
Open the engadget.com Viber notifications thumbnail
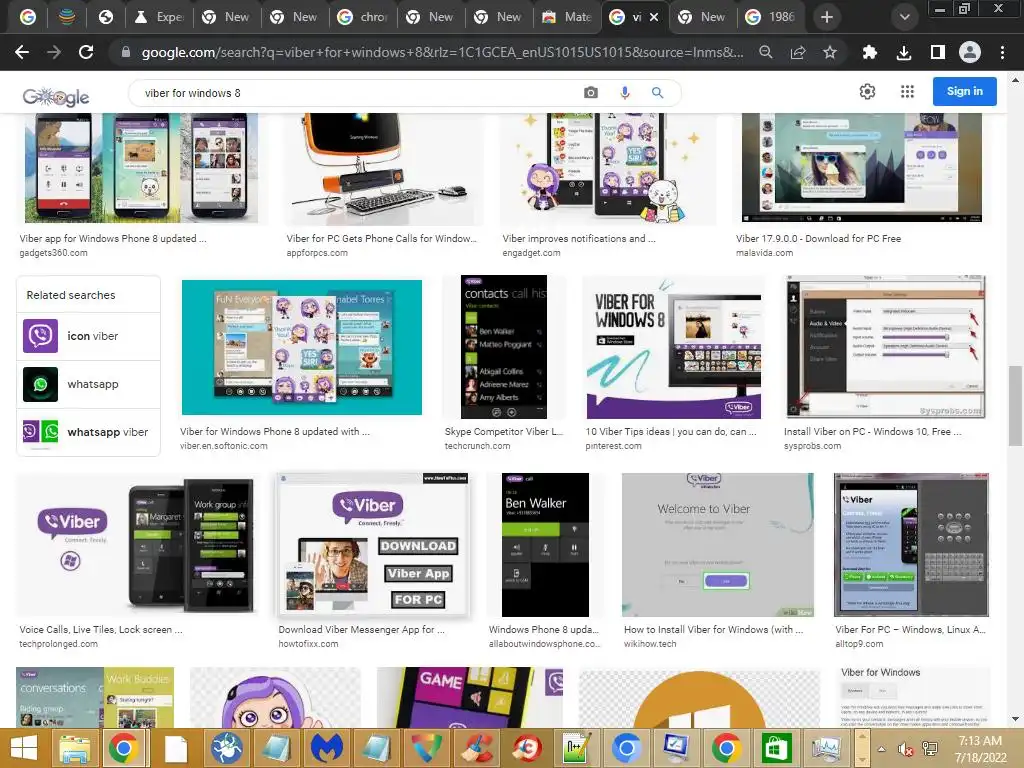[607, 168]
